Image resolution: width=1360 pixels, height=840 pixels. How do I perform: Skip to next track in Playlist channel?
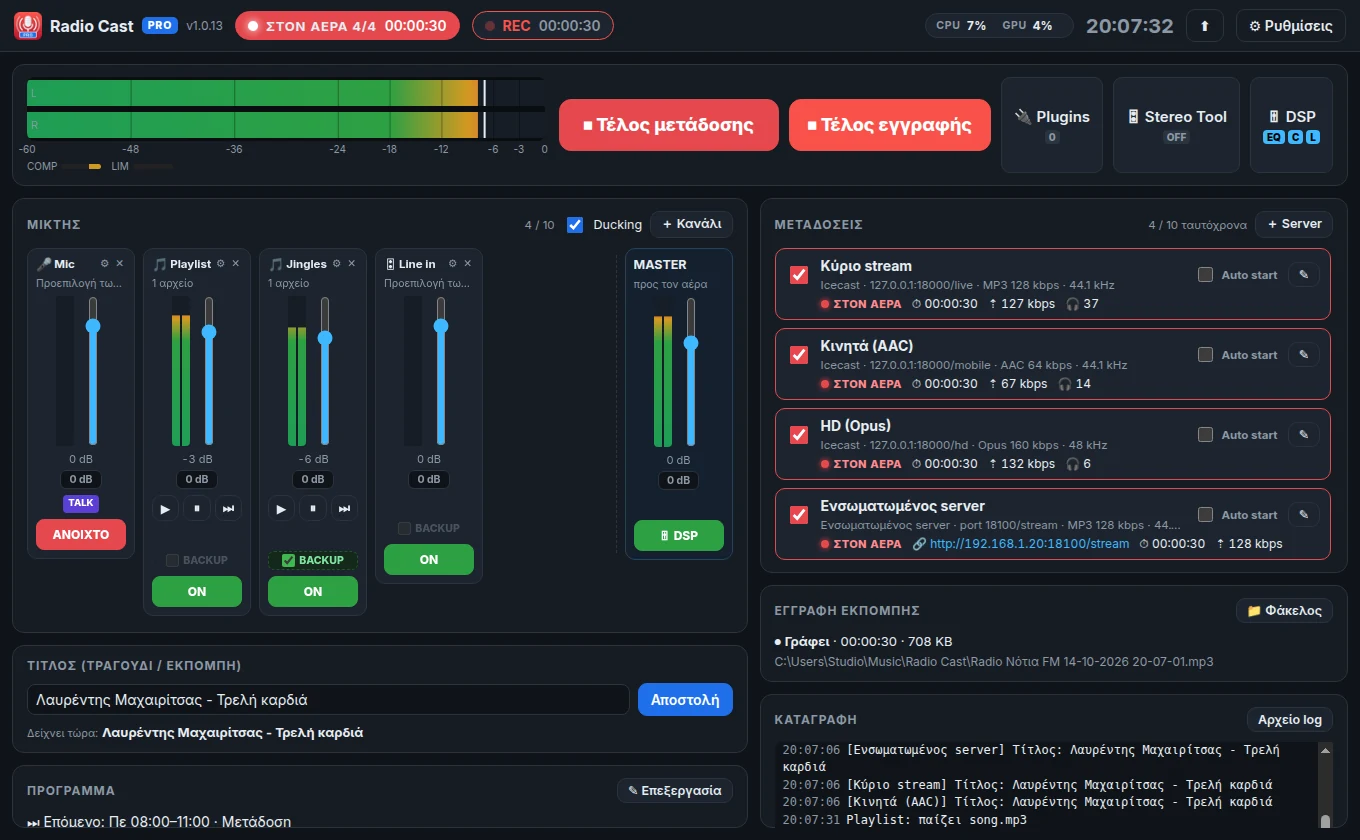coord(229,509)
